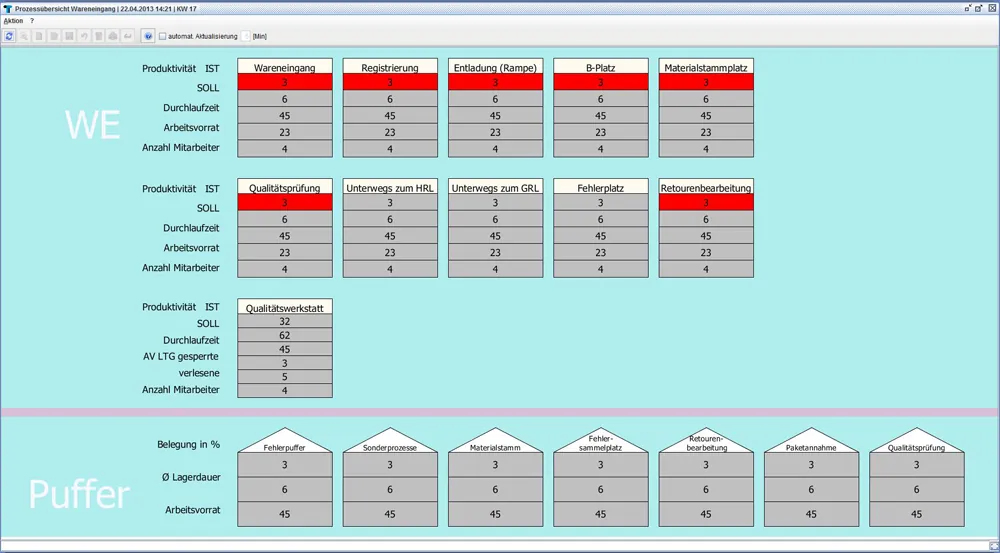Click the Unterwegs zum GRL header
This screenshot has width=1000, height=553.
[x=496, y=187]
